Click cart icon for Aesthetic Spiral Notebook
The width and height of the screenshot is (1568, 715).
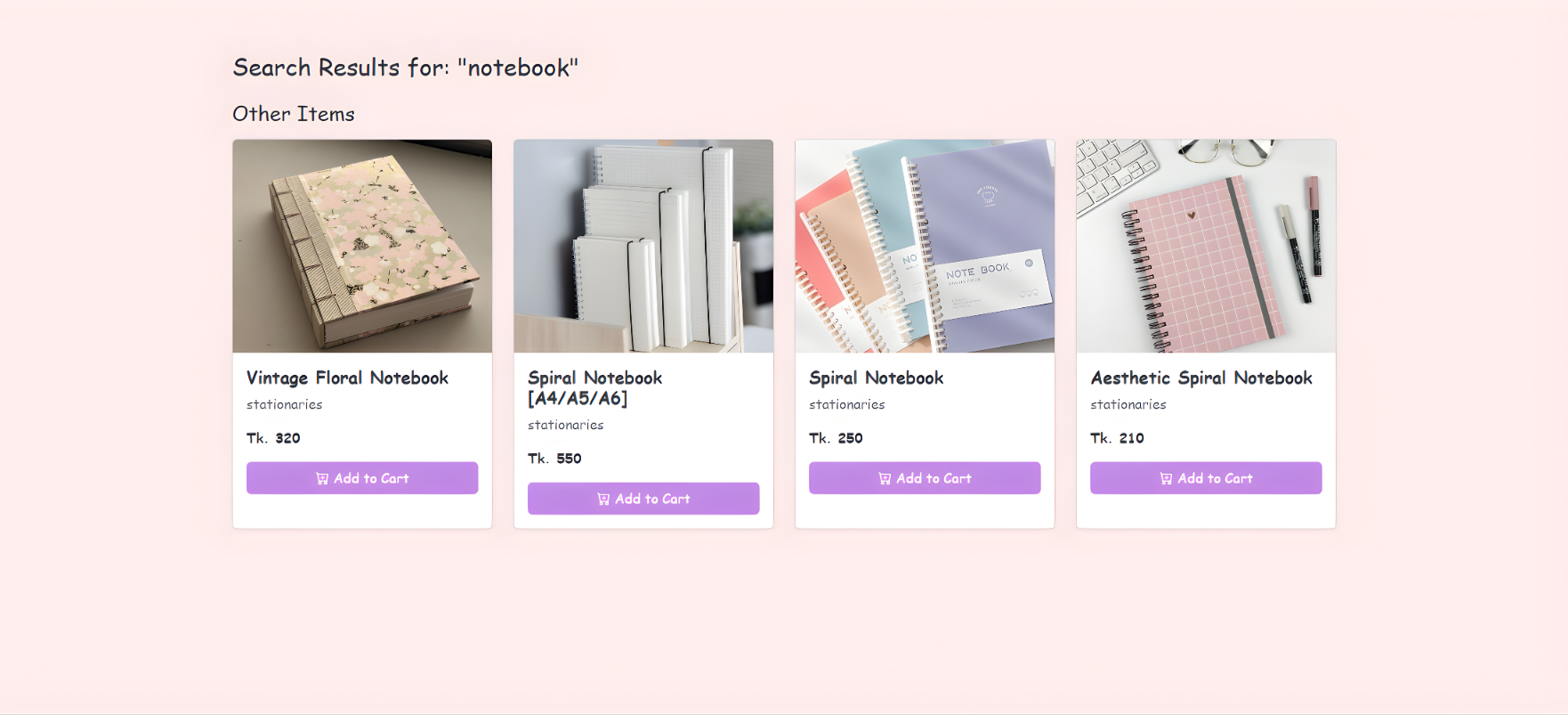[1166, 479]
